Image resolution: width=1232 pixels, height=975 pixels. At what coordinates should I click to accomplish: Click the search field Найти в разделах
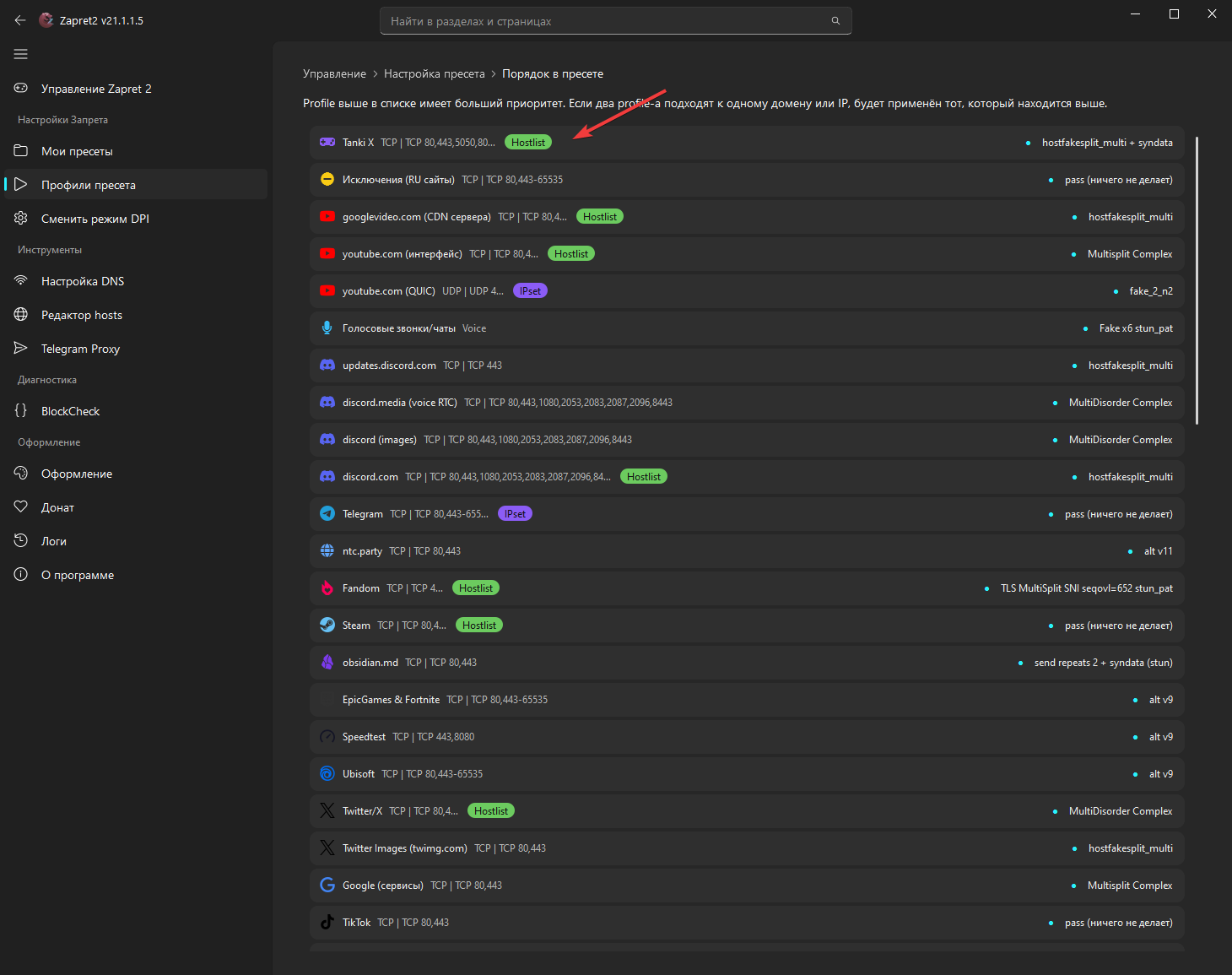pos(616,21)
